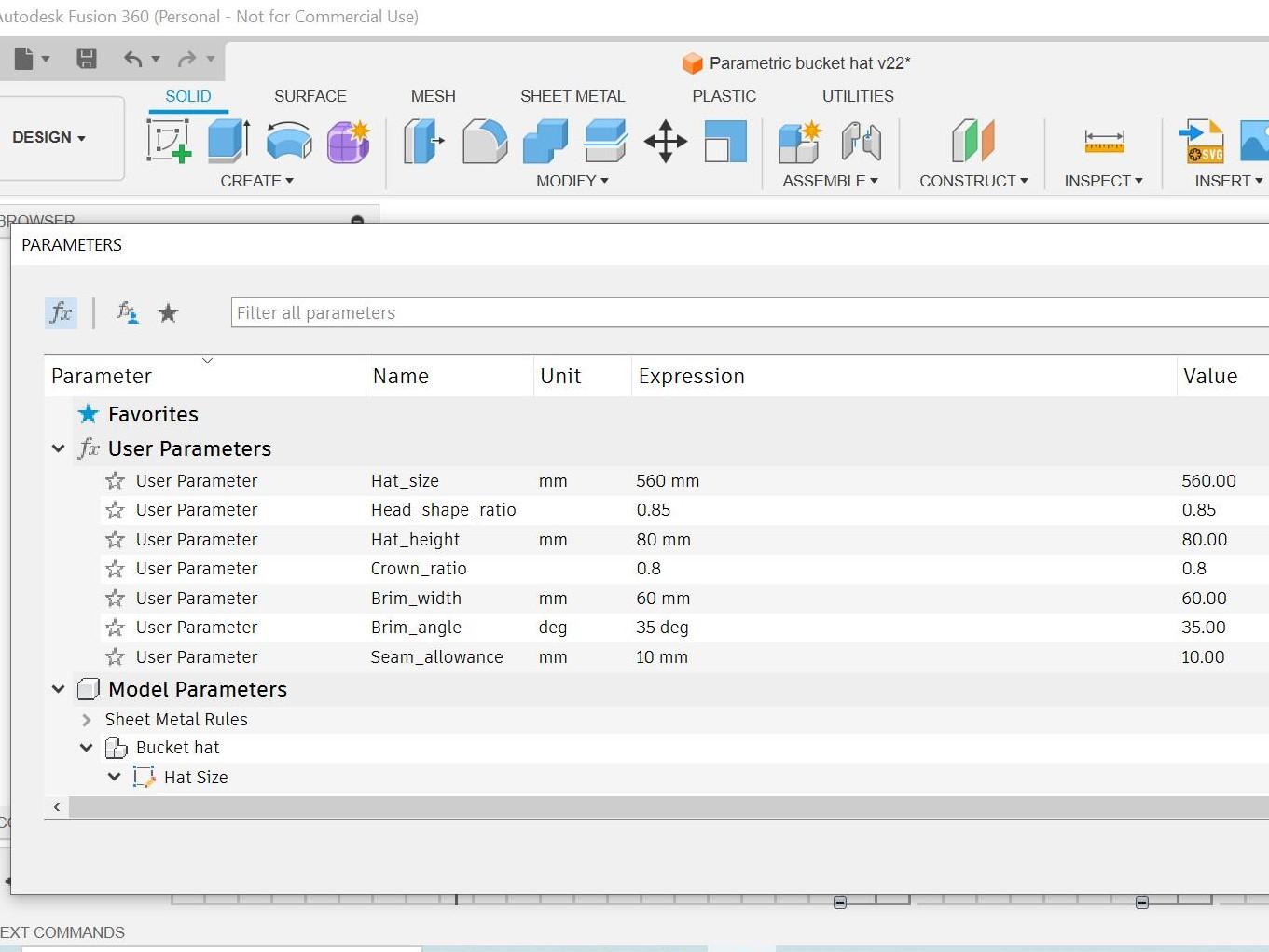This screenshot has height=952, width=1269.
Task: Sort by the Unit column header
Action: pyautogui.click(x=583, y=376)
